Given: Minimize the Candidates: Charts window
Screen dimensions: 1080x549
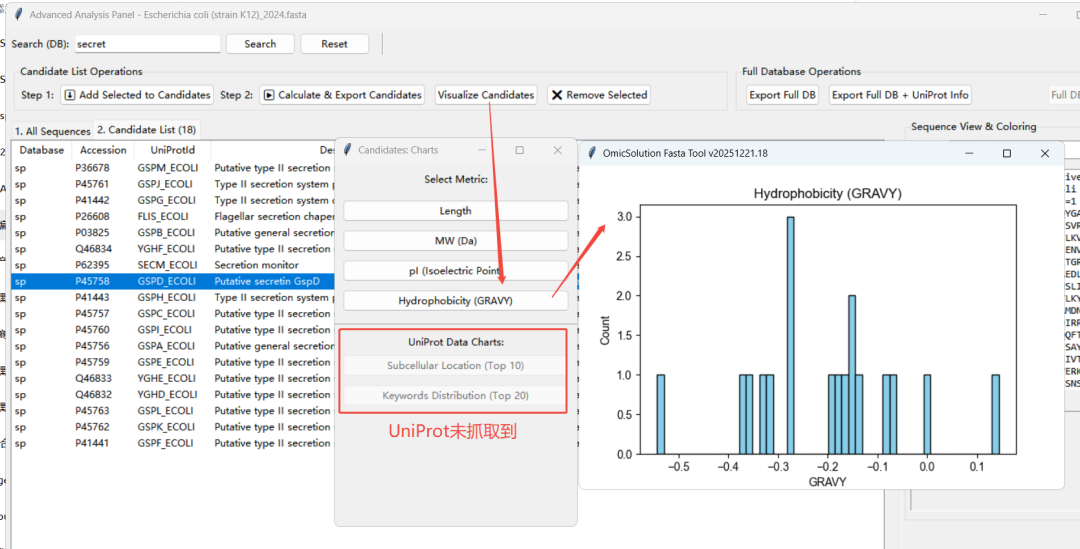Looking at the screenshot, I should [482, 150].
